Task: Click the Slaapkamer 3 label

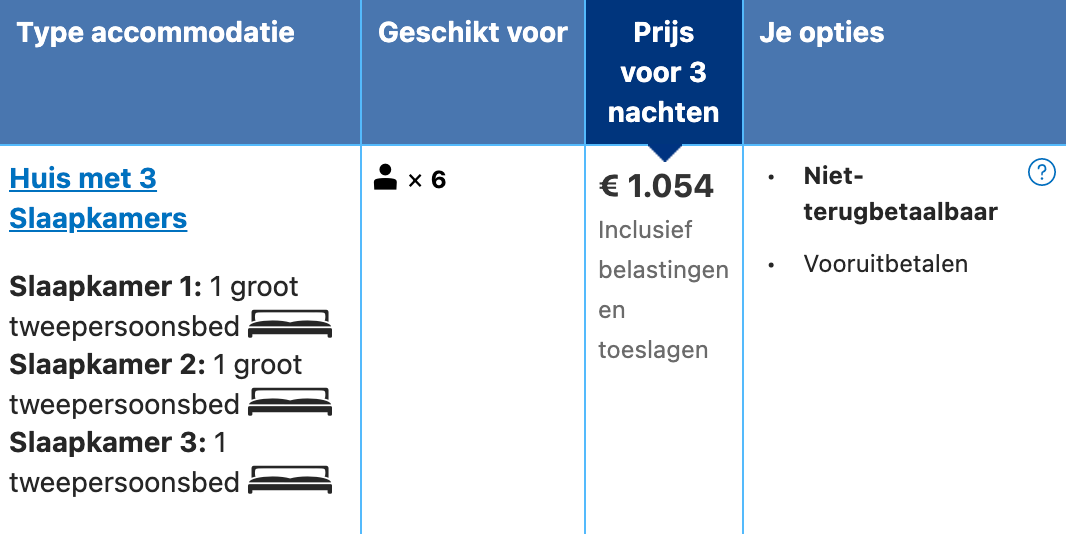Action: pos(107,442)
